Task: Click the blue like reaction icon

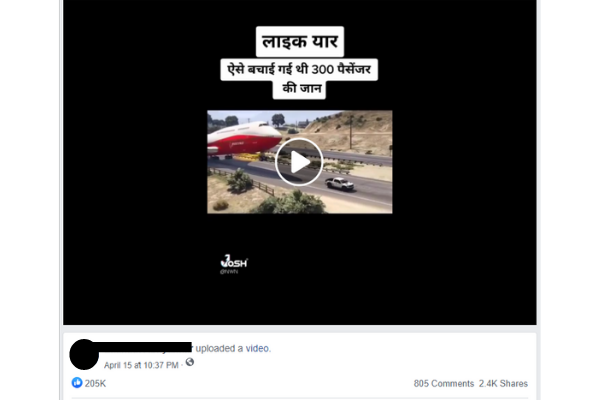Action: coord(77,382)
